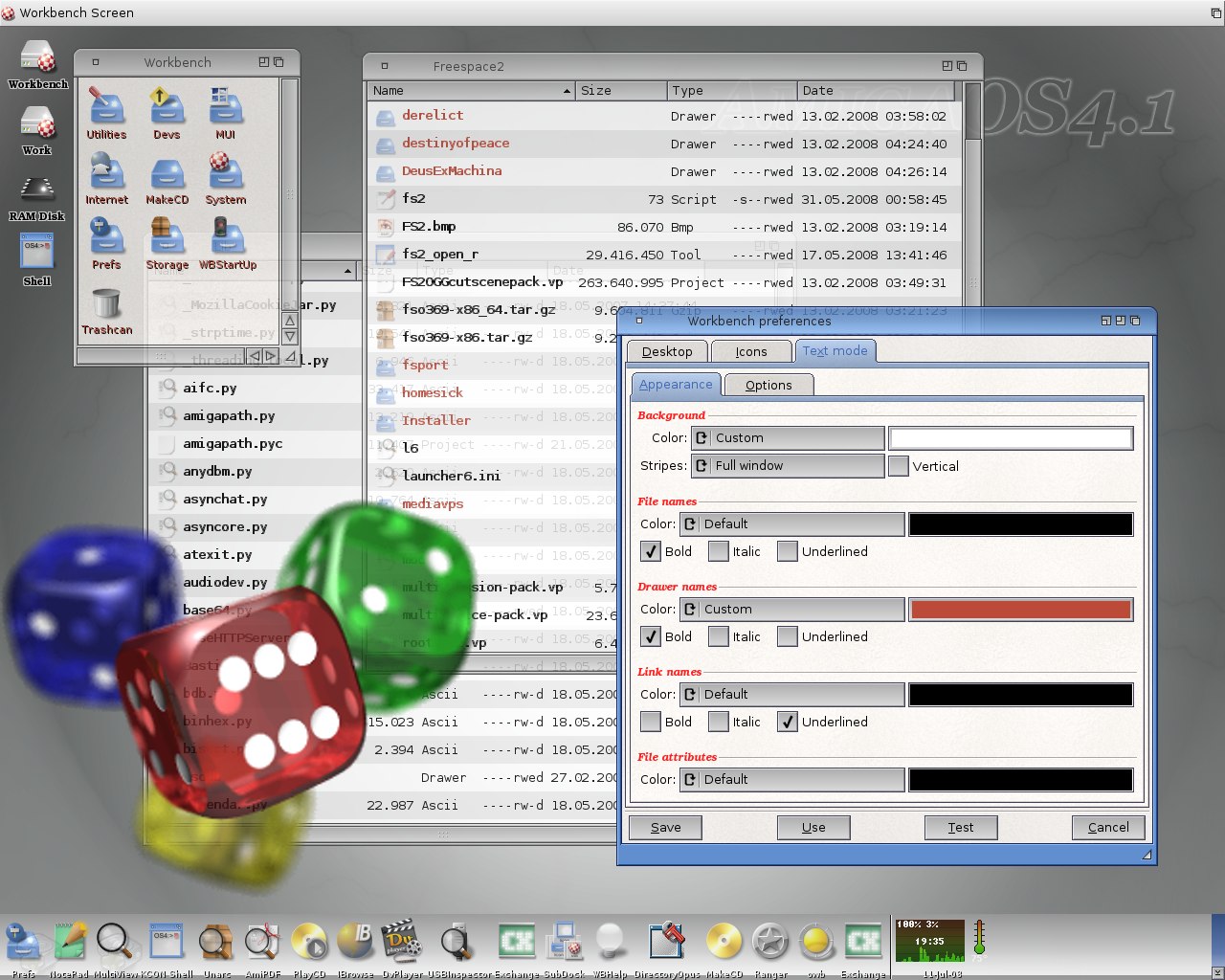Open AmiPDF from the dock

pyautogui.click(x=261, y=941)
